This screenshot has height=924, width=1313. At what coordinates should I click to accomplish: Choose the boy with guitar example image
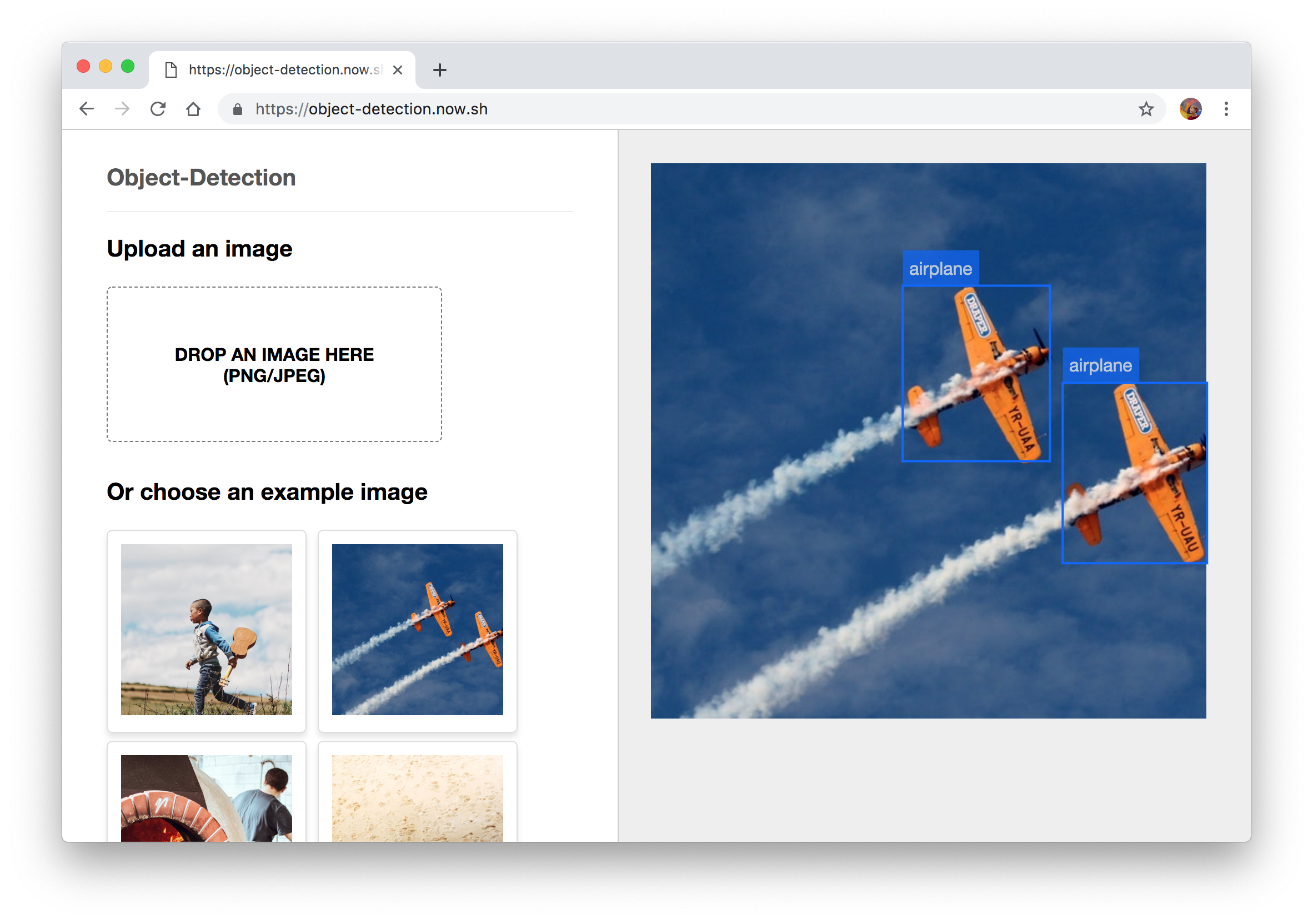click(207, 630)
